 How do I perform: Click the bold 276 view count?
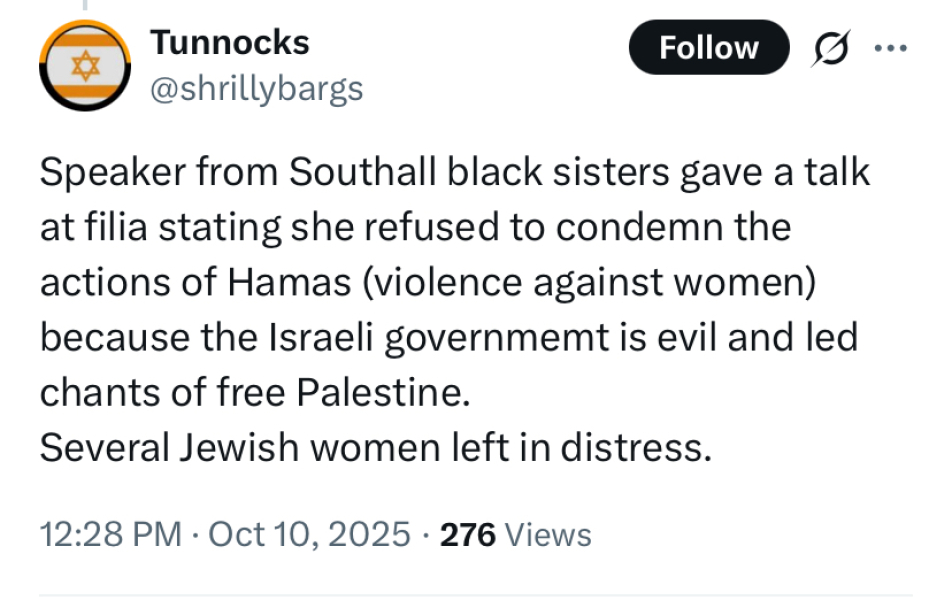click(468, 534)
